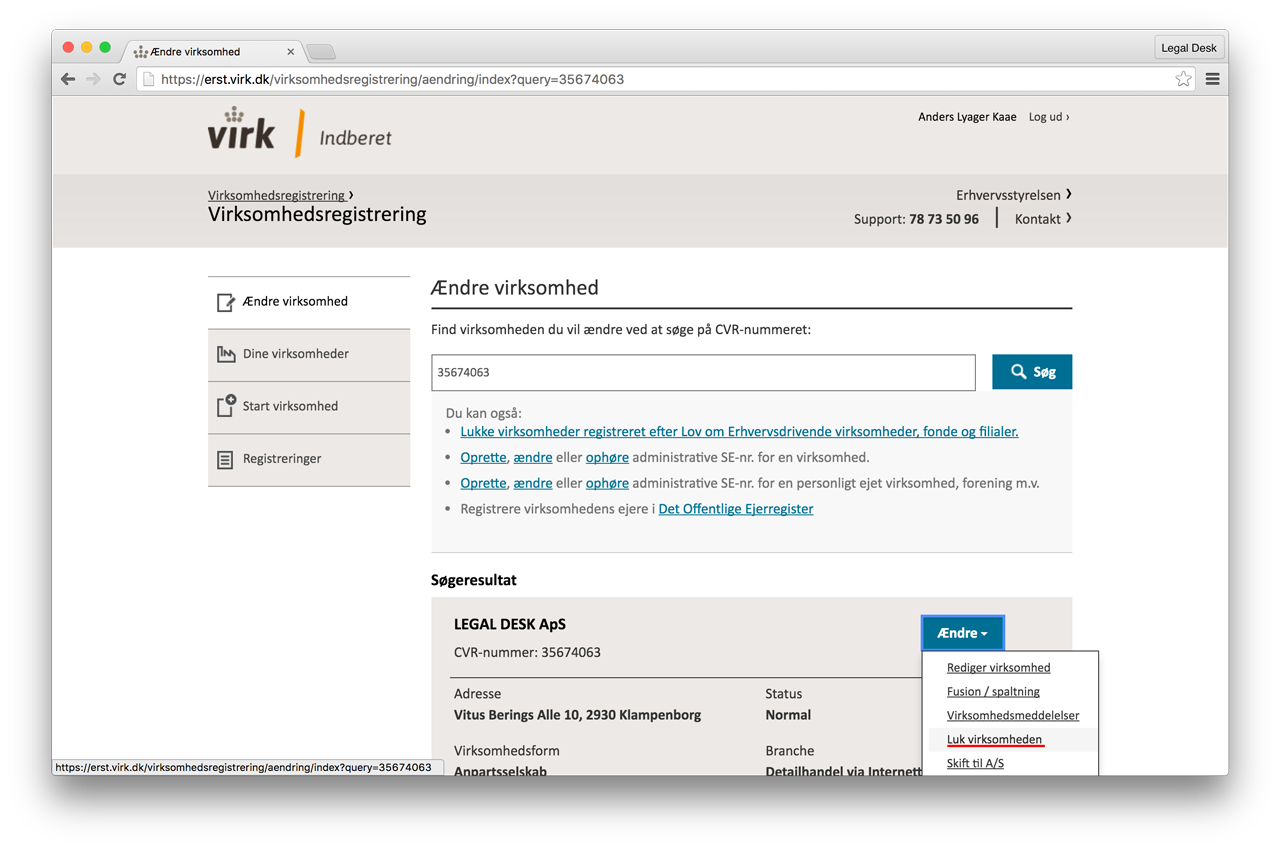This screenshot has width=1280, height=849.
Task: Open Lukke virksomheder registreret efter Lov link
Action: pos(739,432)
